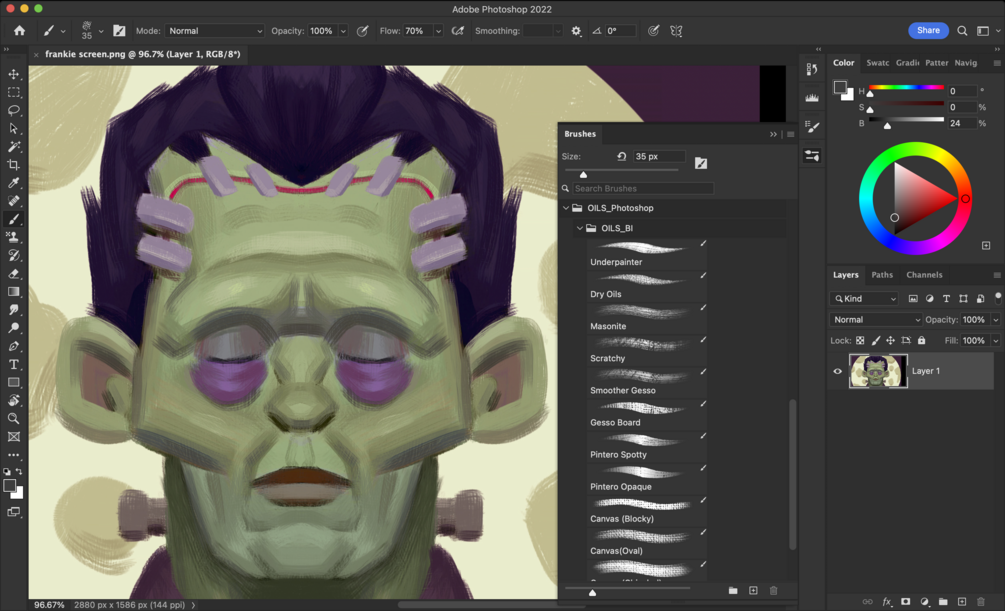
Task: Select the Pen tool
Action: 13,346
